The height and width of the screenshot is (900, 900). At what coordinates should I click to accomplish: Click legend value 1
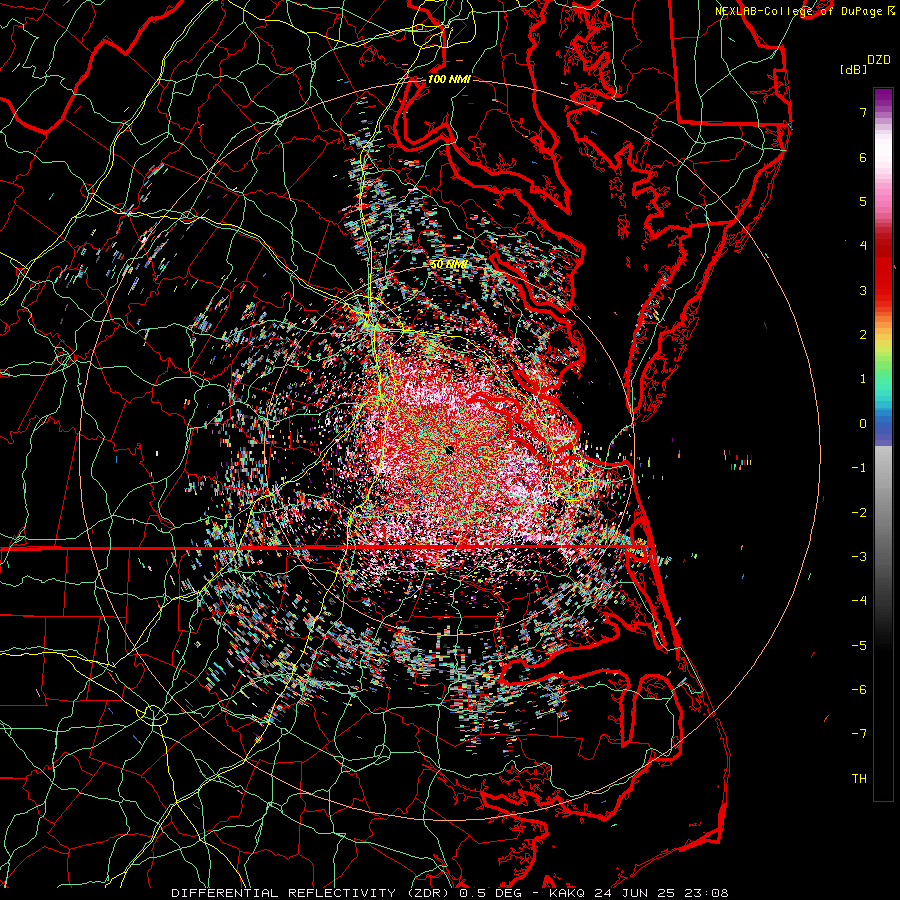pyautogui.click(x=863, y=379)
